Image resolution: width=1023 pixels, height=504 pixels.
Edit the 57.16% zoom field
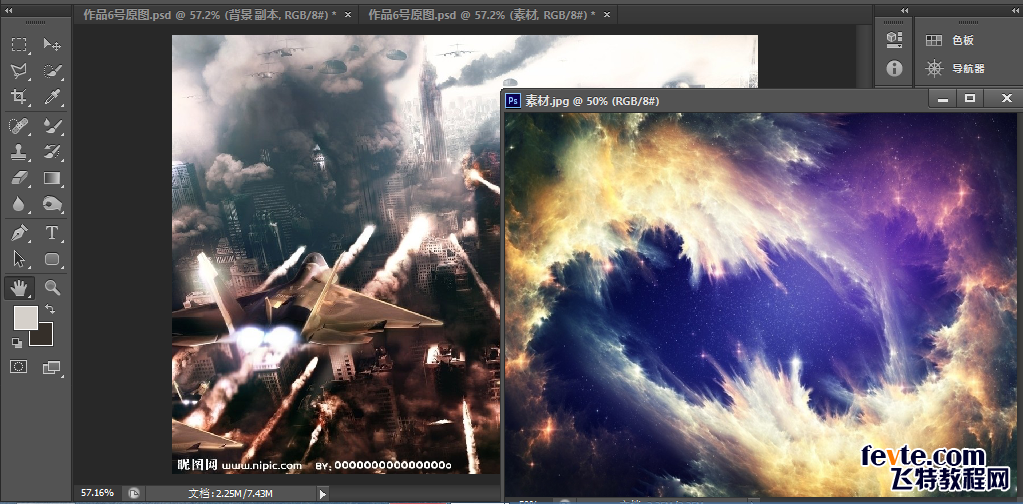tap(97, 493)
